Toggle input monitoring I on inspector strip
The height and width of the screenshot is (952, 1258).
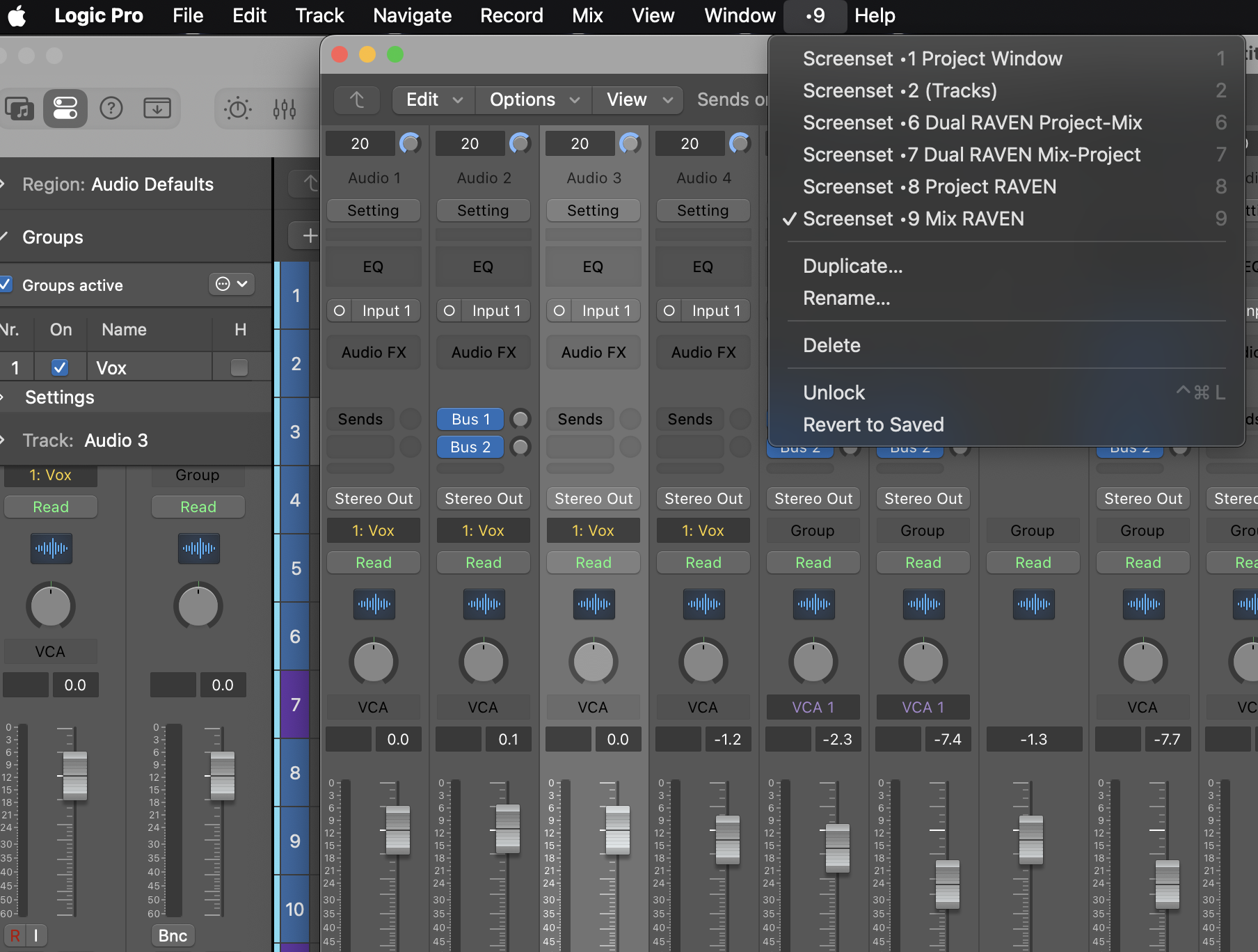click(36, 935)
